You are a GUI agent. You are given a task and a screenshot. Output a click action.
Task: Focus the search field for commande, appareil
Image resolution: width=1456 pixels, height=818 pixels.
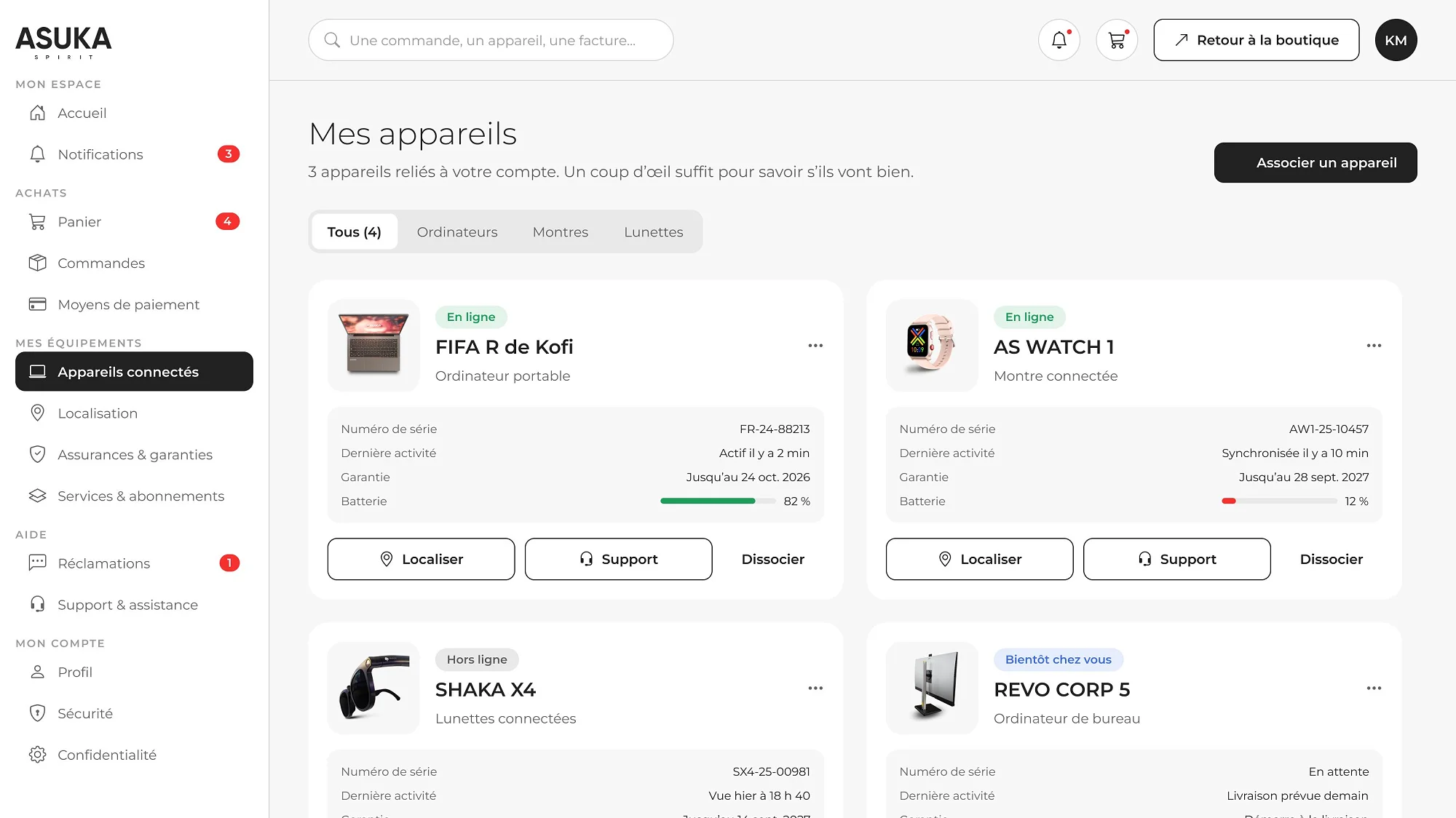(491, 40)
